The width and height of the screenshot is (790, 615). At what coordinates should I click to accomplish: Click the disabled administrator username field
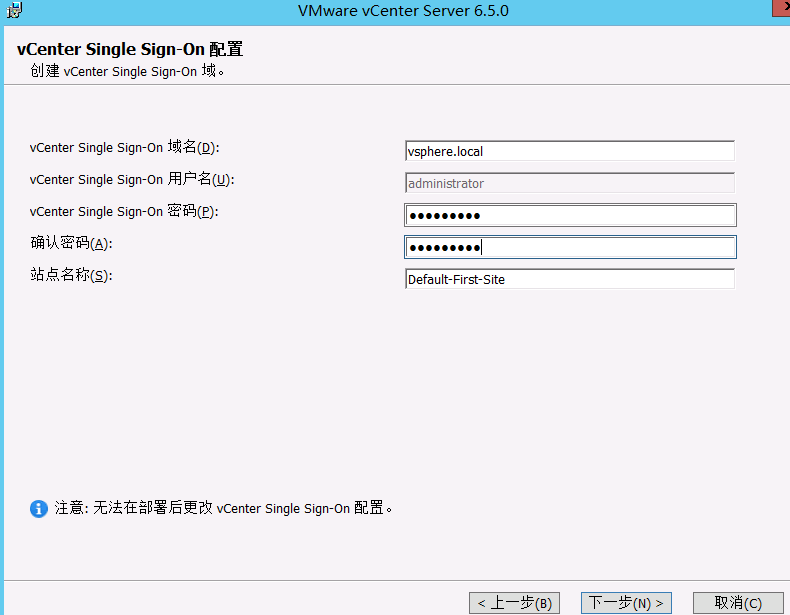point(570,183)
